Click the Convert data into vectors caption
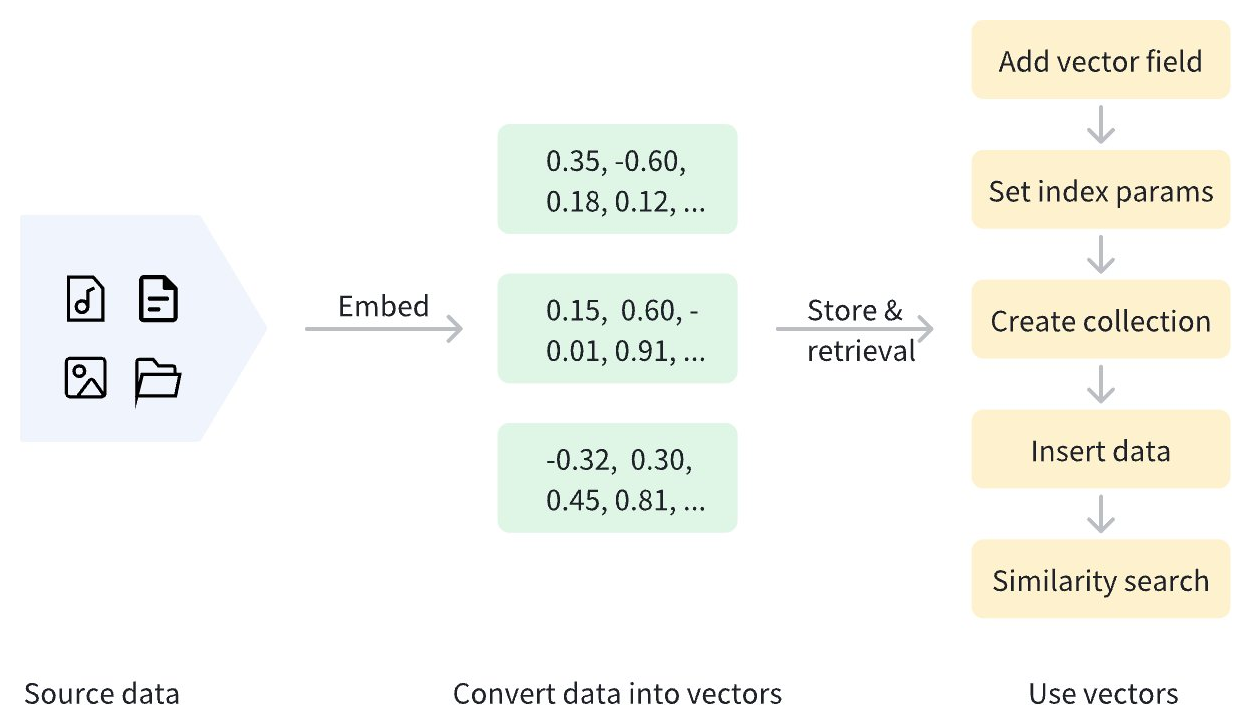1252x725 pixels. point(617,694)
